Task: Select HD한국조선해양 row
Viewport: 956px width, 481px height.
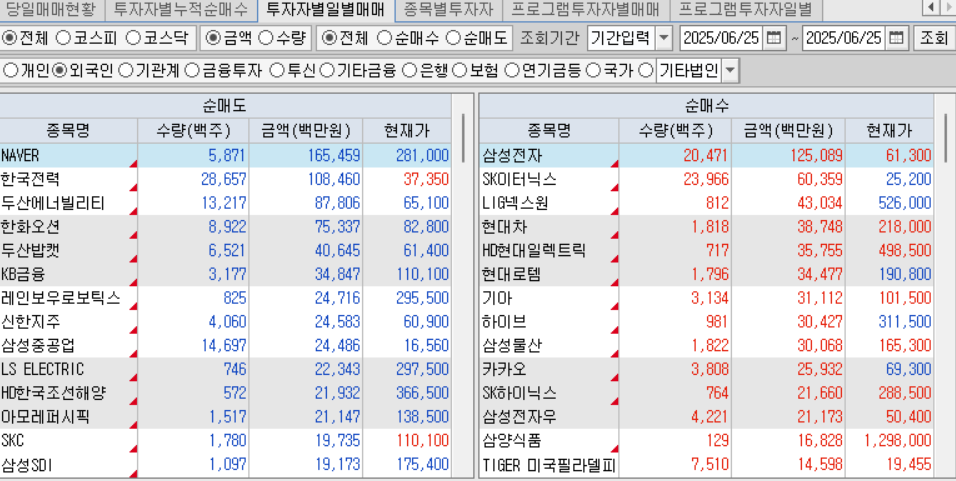Action: (x=225, y=393)
